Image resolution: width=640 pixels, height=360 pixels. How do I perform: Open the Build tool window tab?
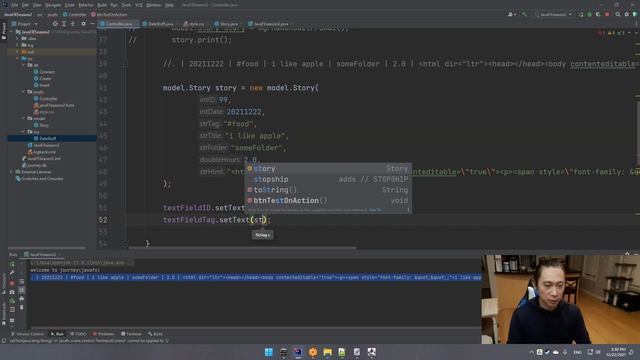pyautogui.click(x=156, y=334)
